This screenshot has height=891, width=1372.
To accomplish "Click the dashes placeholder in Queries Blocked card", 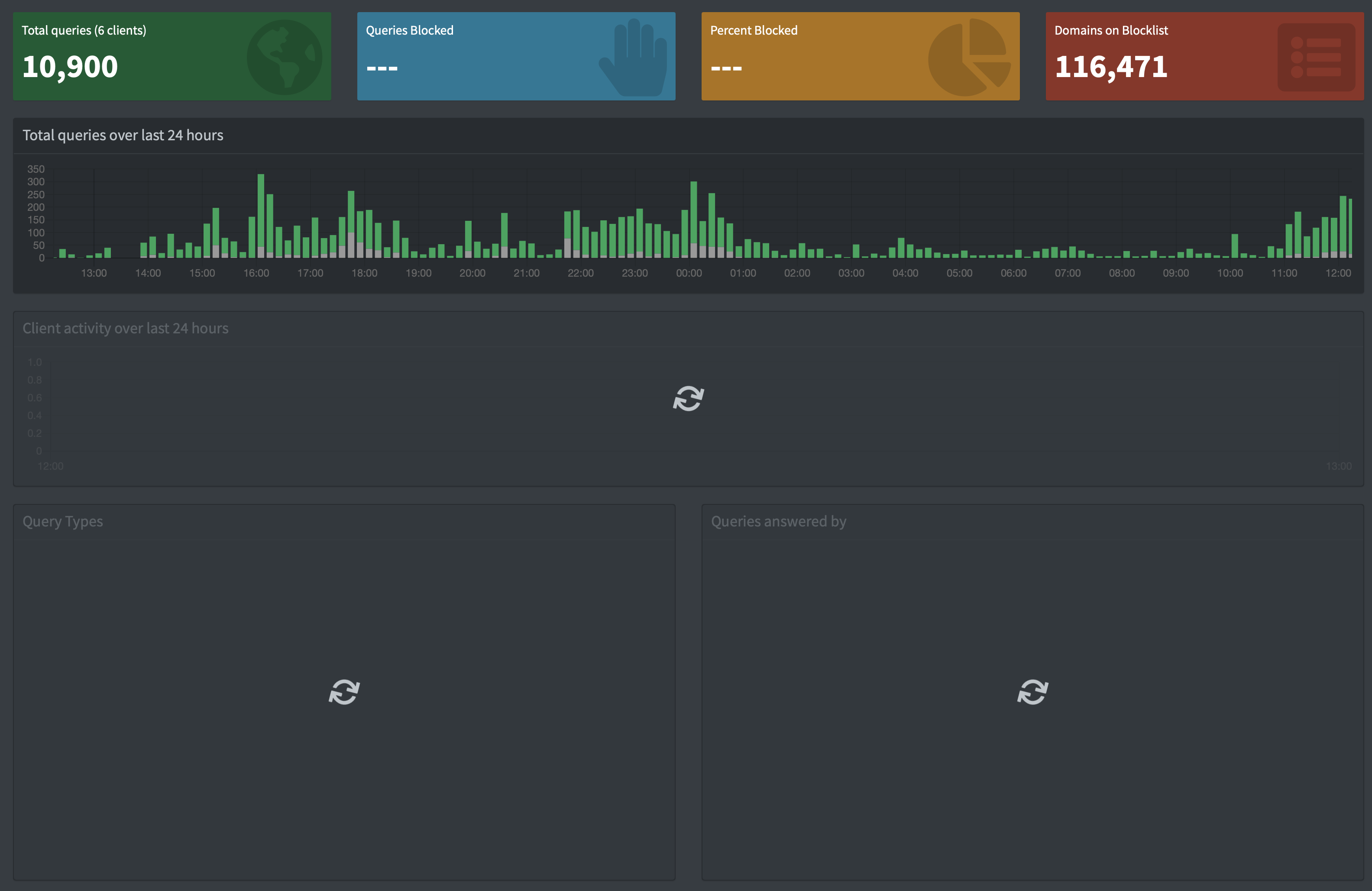I will coord(382,68).
